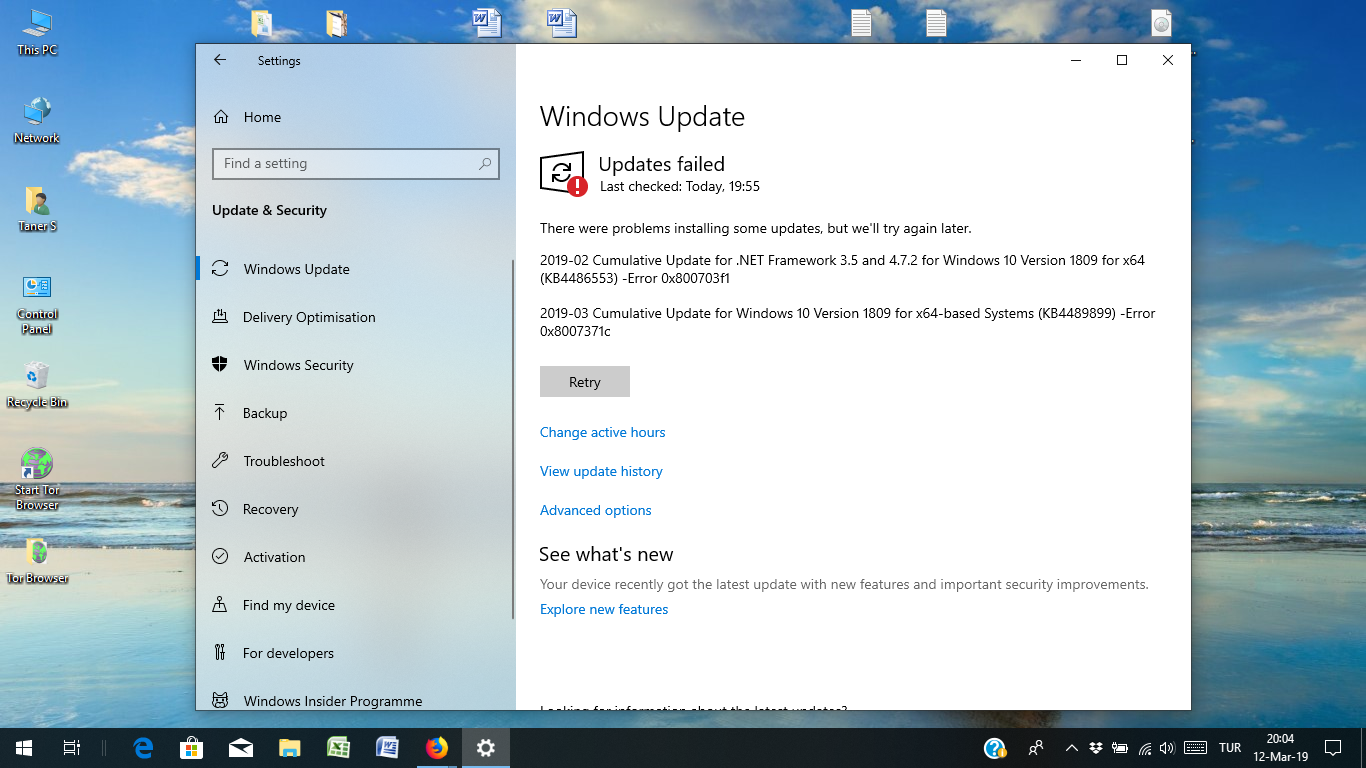The height and width of the screenshot is (768, 1366).
Task: Launch Excel from the taskbar
Action: 338,747
